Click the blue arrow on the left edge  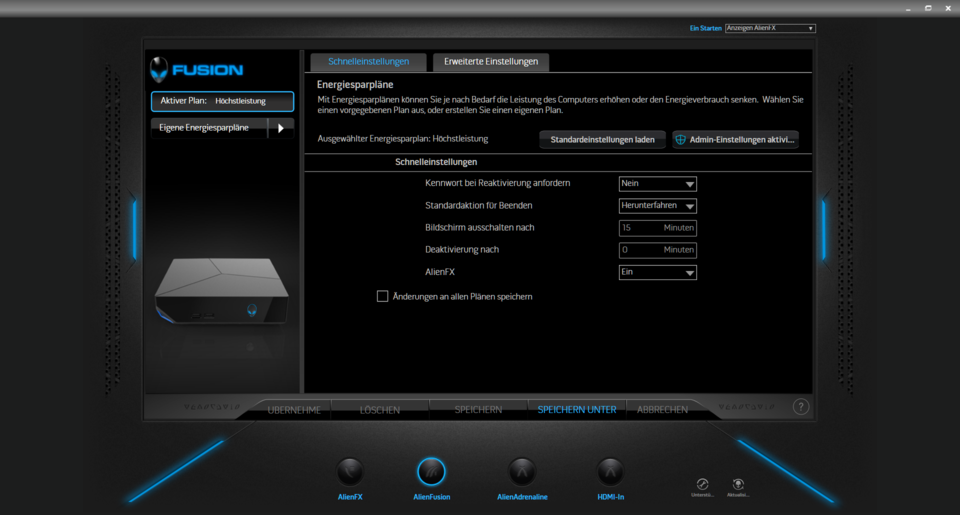(x=134, y=230)
